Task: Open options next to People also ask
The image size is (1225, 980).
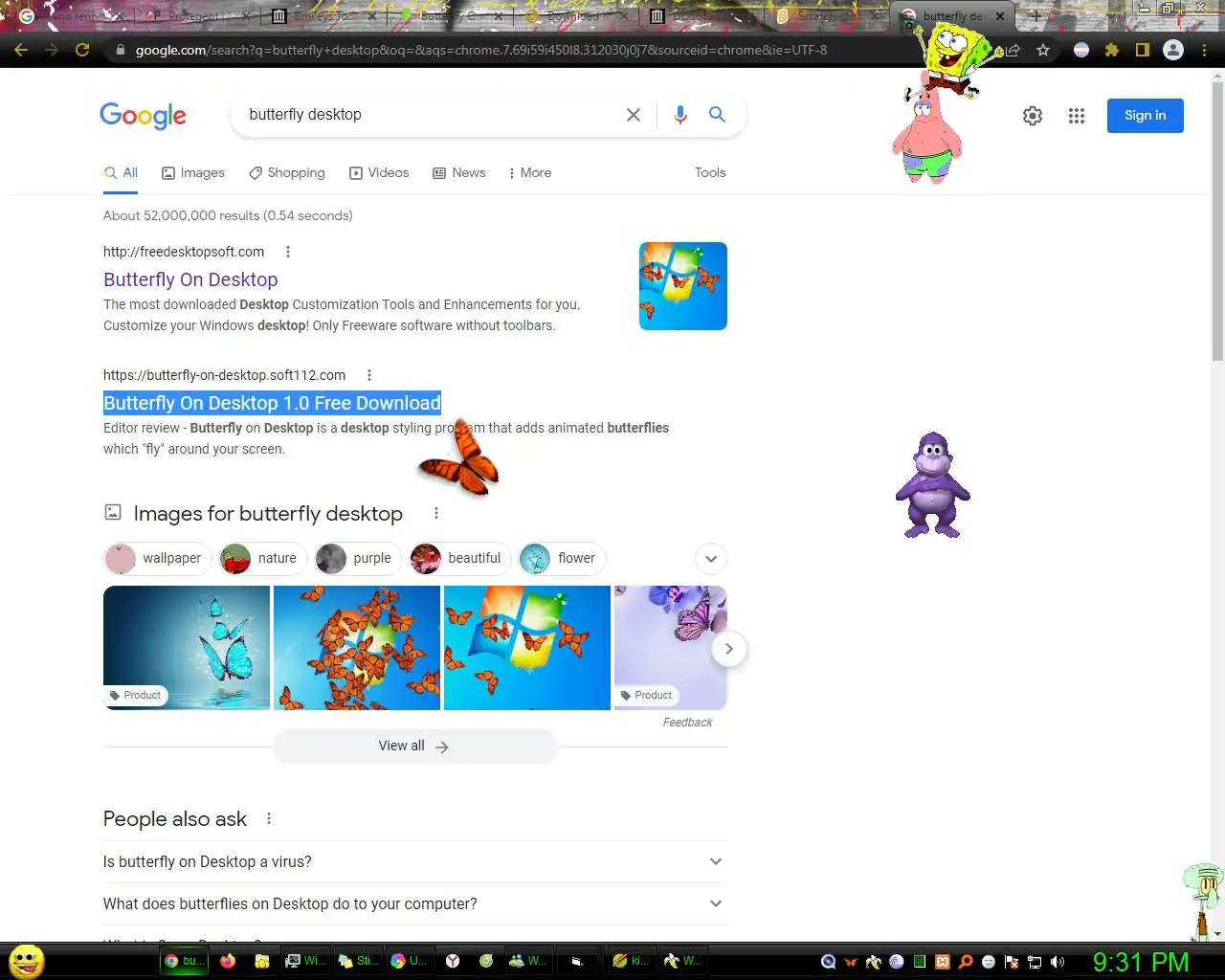Action: point(269,819)
